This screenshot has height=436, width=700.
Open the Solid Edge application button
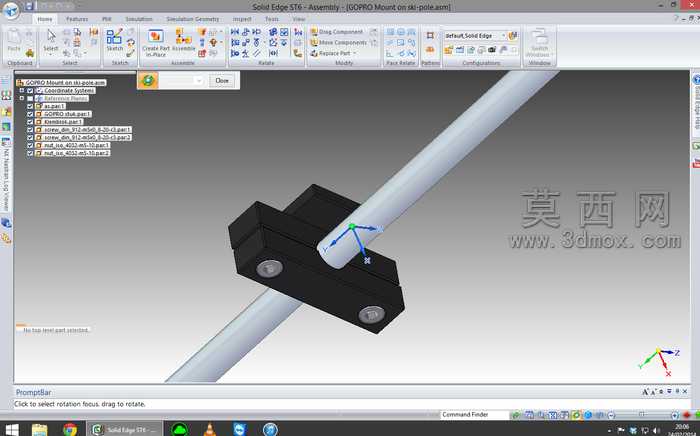coord(11,11)
